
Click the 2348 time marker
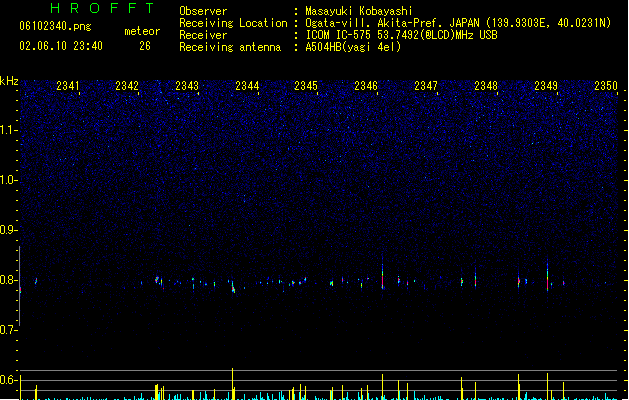[x=486, y=86]
